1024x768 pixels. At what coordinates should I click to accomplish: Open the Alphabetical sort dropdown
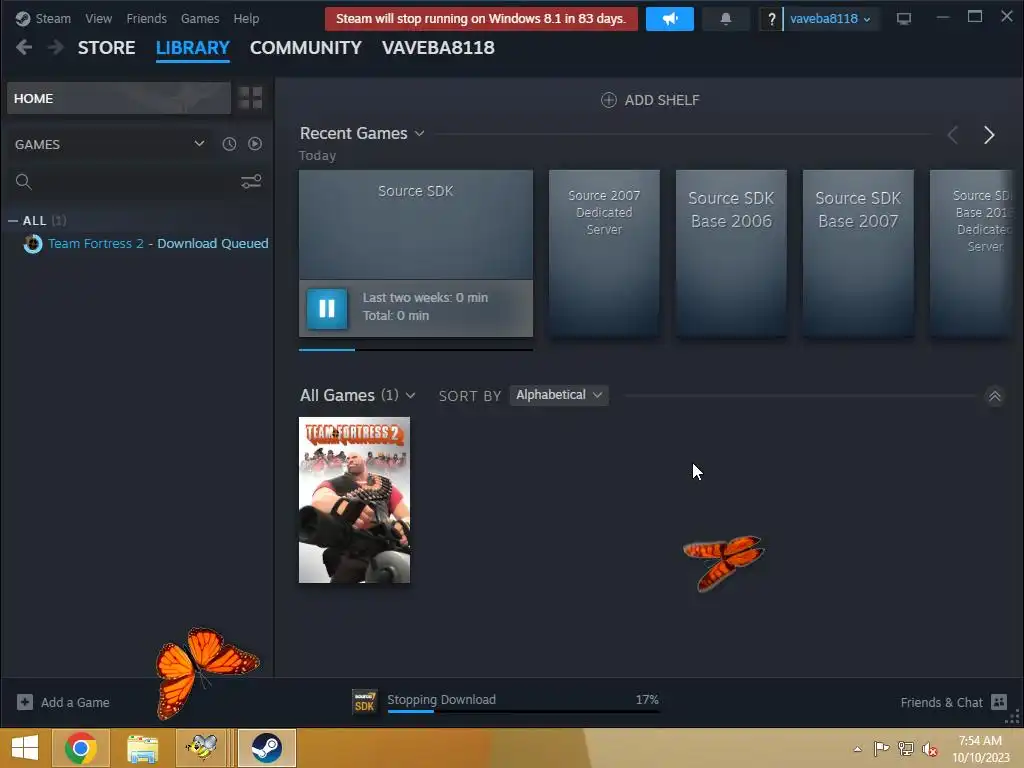(559, 394)
